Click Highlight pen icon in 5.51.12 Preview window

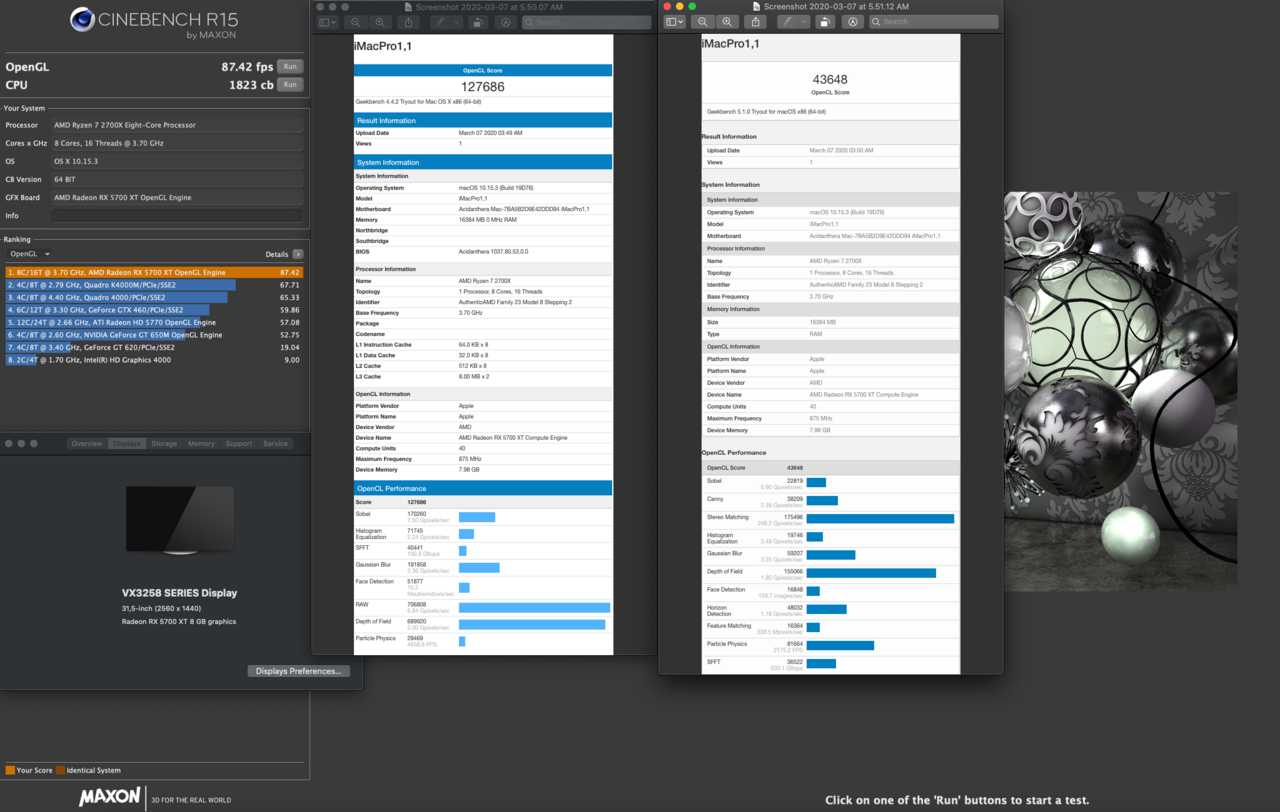coord(788,21)
